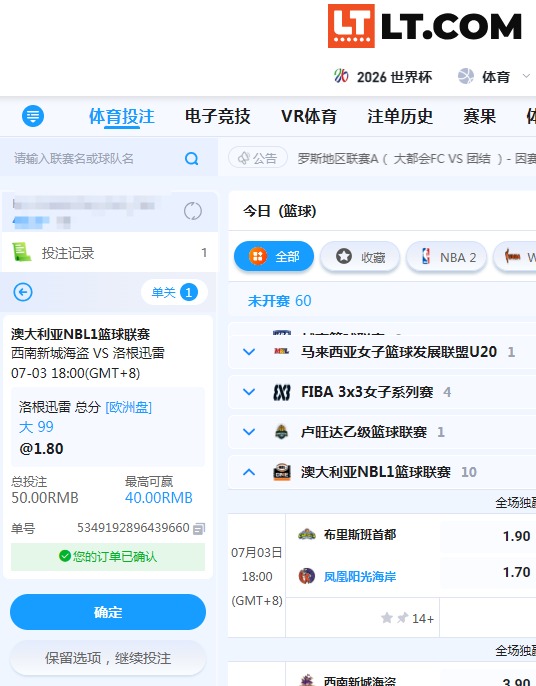Go back with the circled left-arrow icon
This screenshot has height=686, width=536.
pos(23,292)
